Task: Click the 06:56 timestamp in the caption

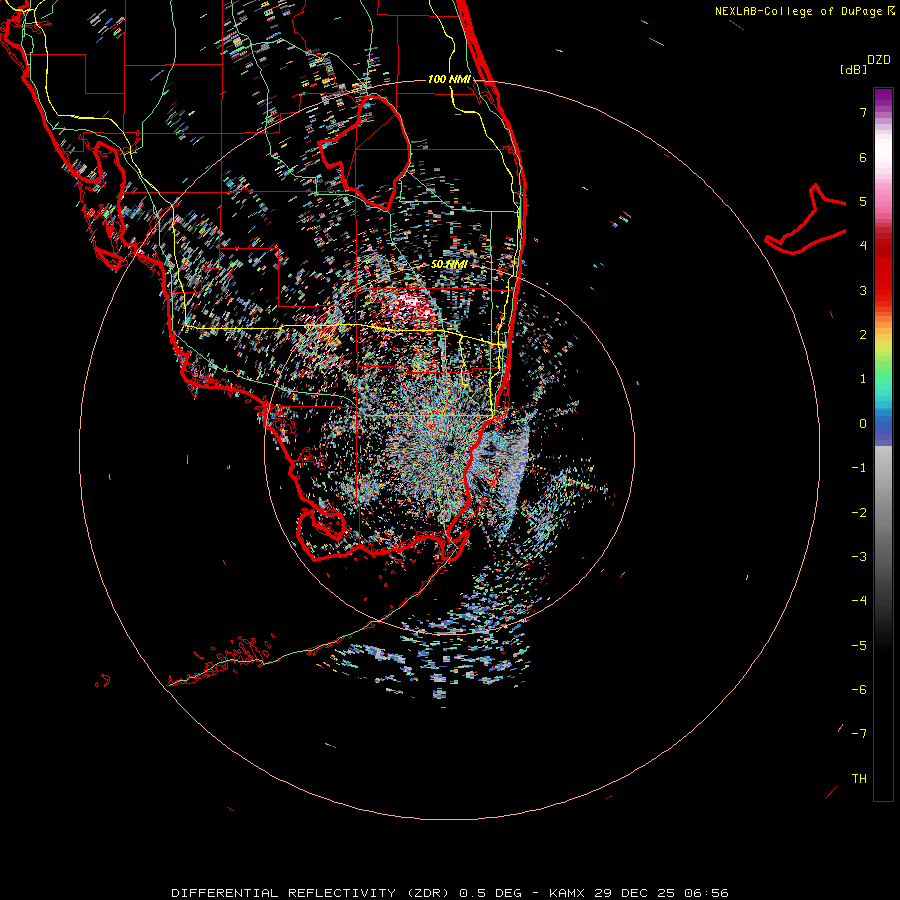Action: pyautogui.click(x=707, y=893)
